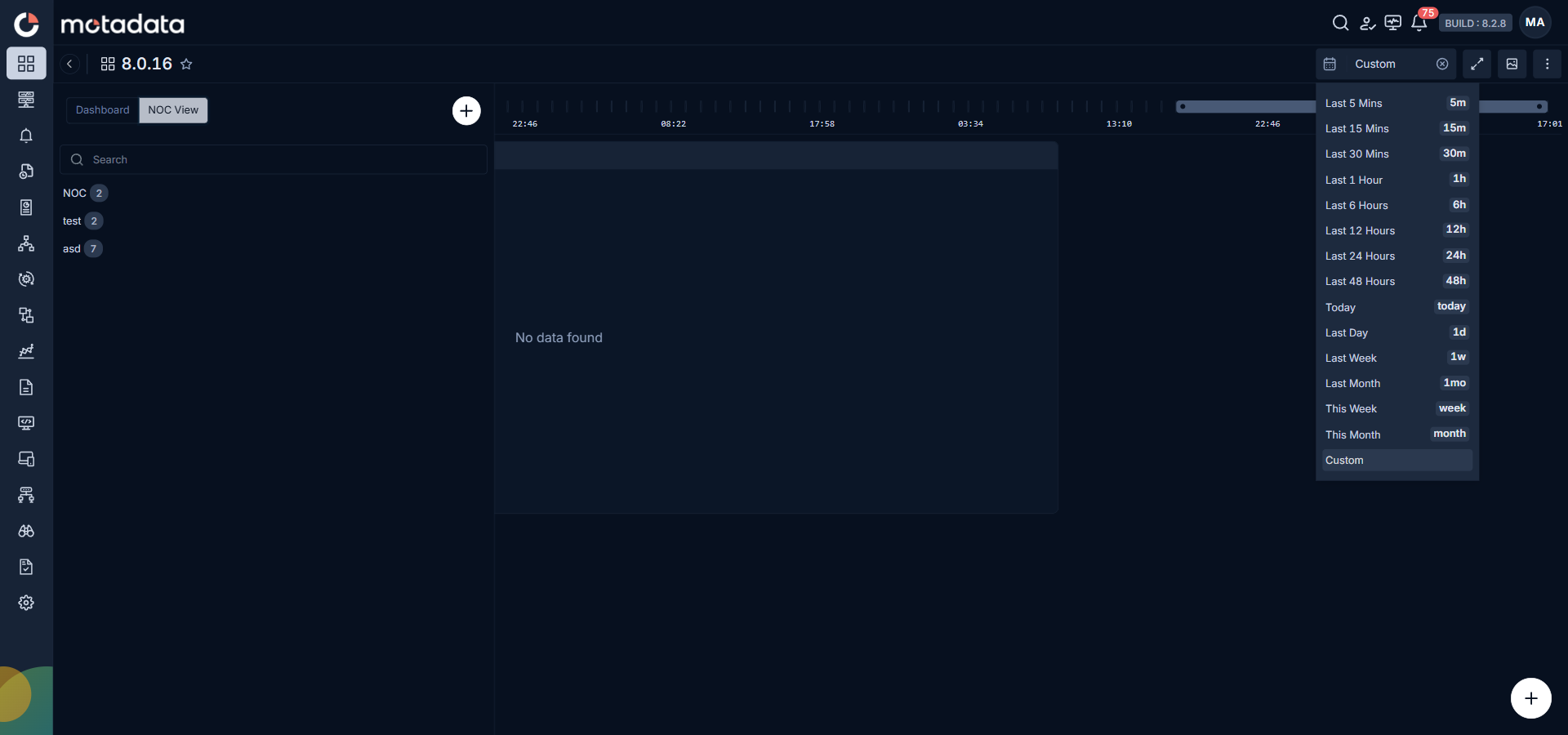Mark dashboard 8.0.16 as favorite star
Image resolution: width=1568 pixels, height=735 pixels.
[x=186, y=64]
